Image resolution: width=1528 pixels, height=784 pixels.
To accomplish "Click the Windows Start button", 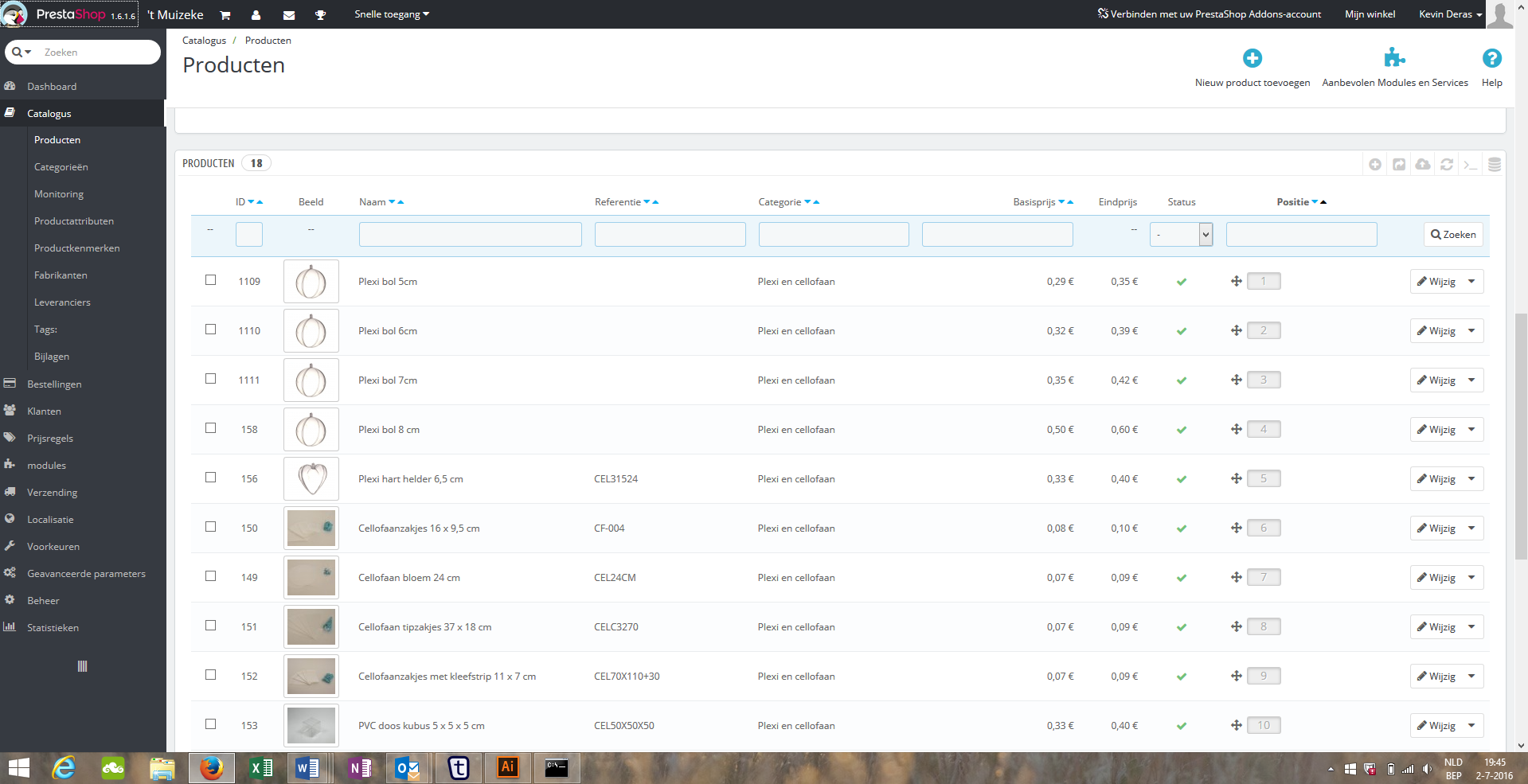I will tap(18, 768).
